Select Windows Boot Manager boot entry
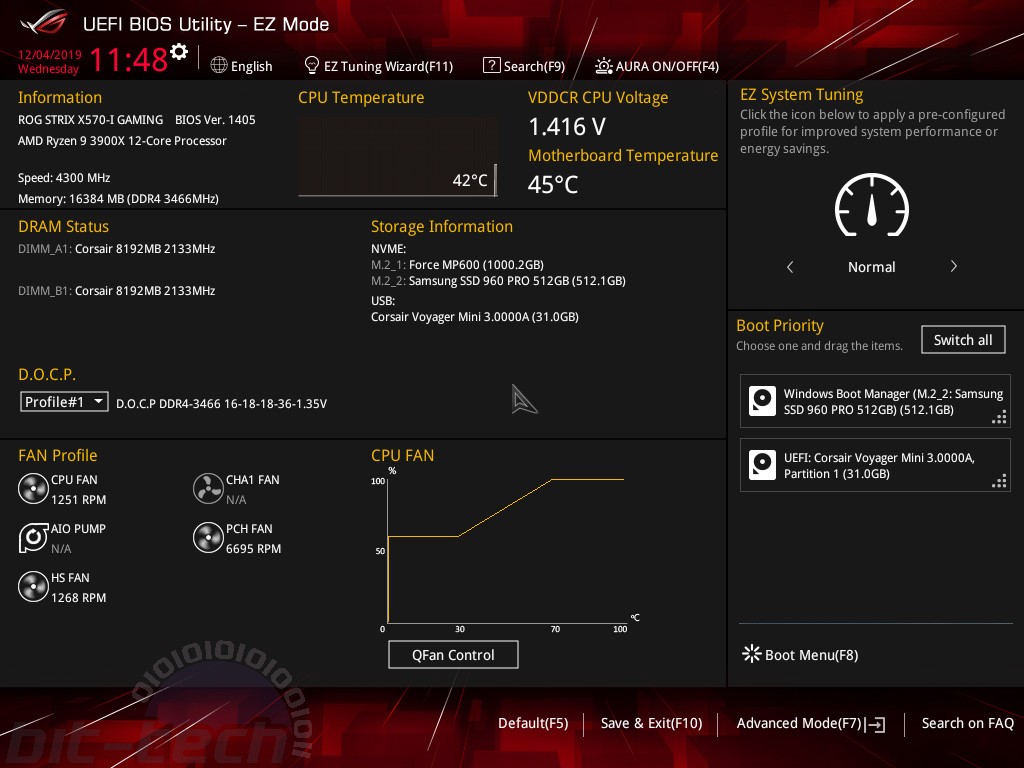 875,401
